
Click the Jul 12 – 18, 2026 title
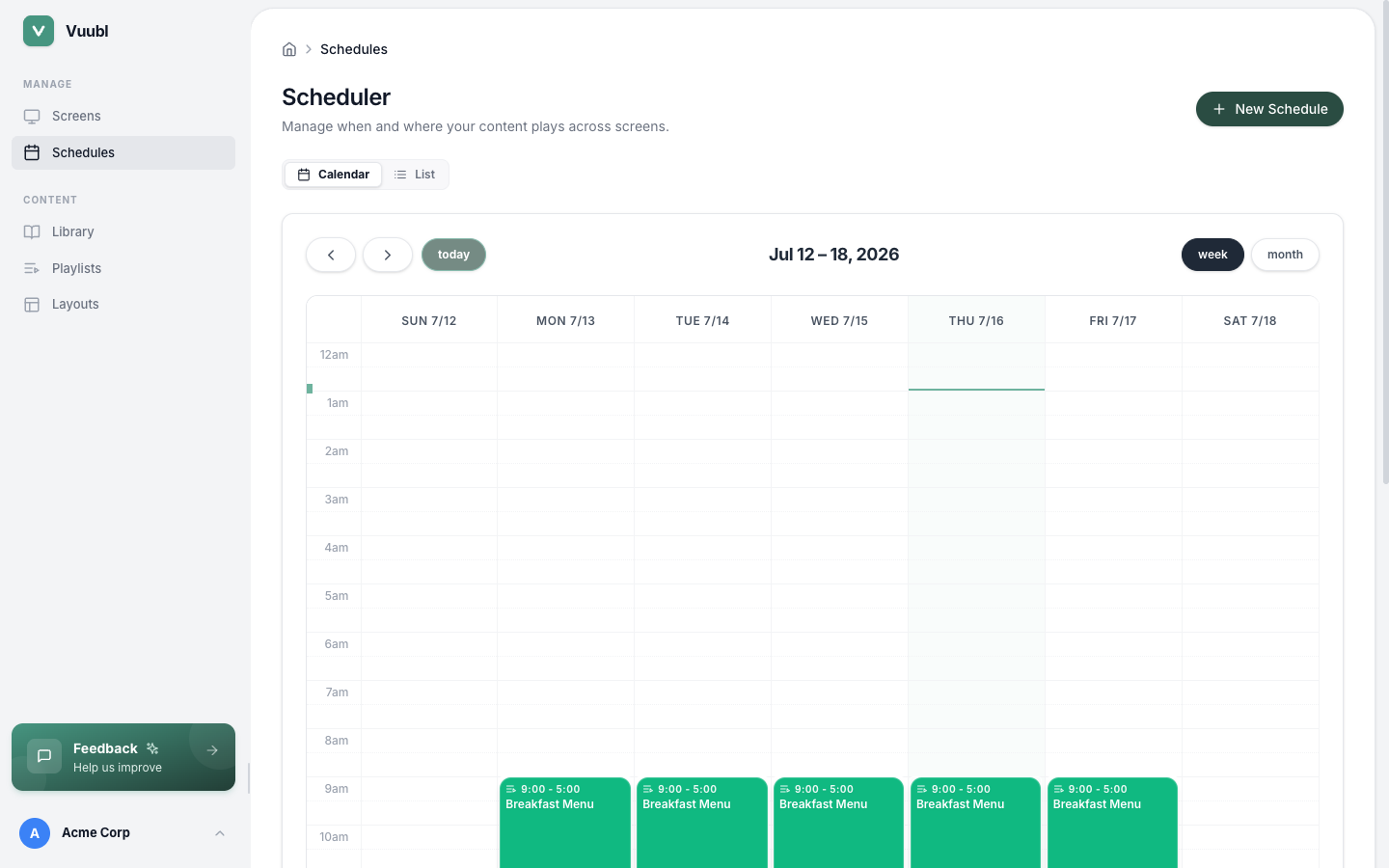pos(834,255)
